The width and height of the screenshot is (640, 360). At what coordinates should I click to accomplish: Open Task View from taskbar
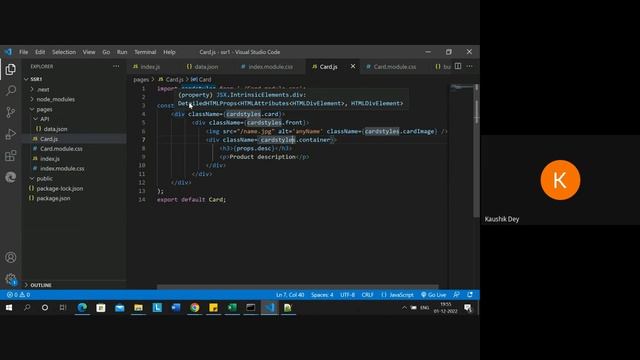click(63, 308)
